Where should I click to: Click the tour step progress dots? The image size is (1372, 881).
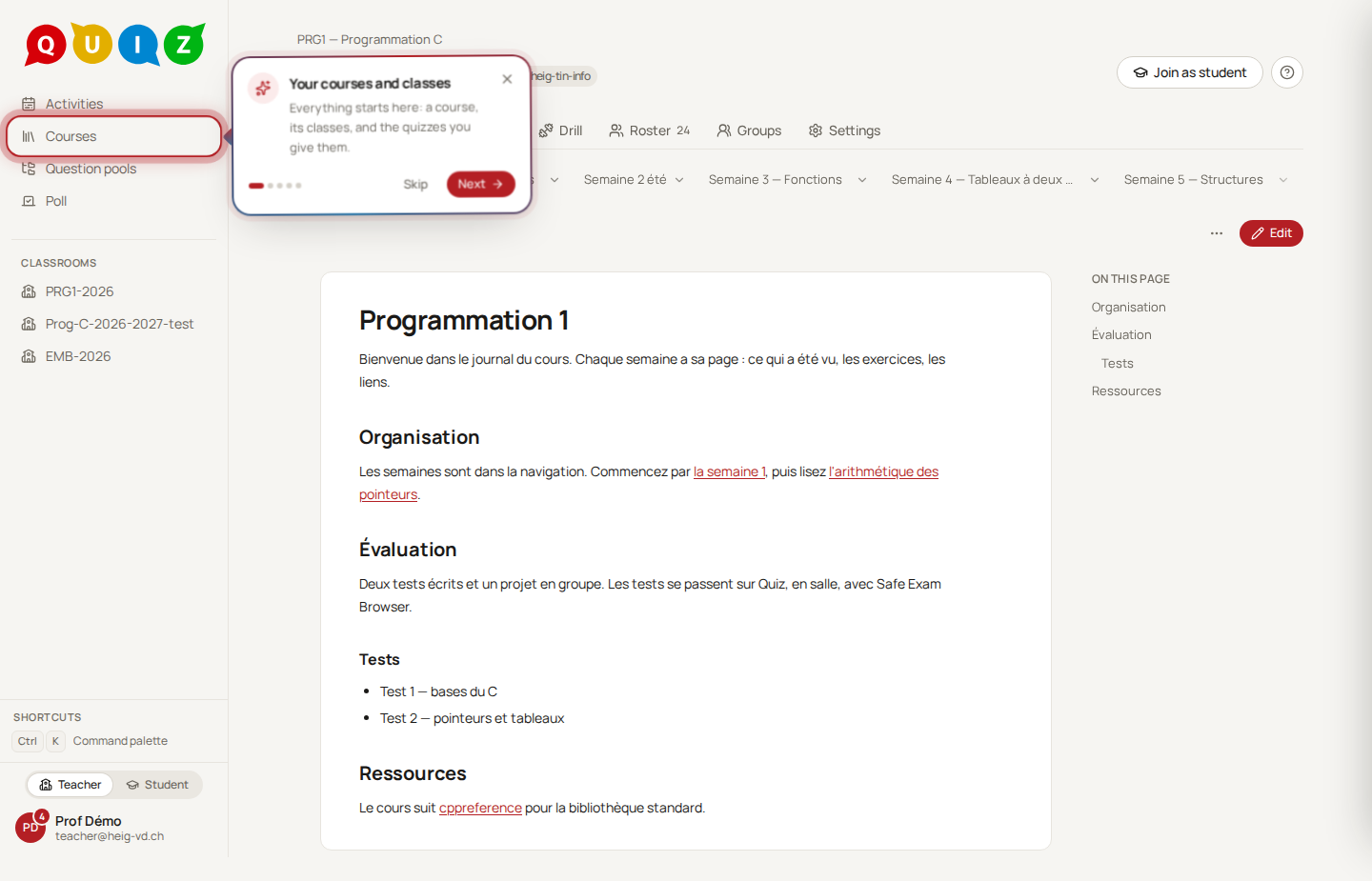tap(275, 186)
